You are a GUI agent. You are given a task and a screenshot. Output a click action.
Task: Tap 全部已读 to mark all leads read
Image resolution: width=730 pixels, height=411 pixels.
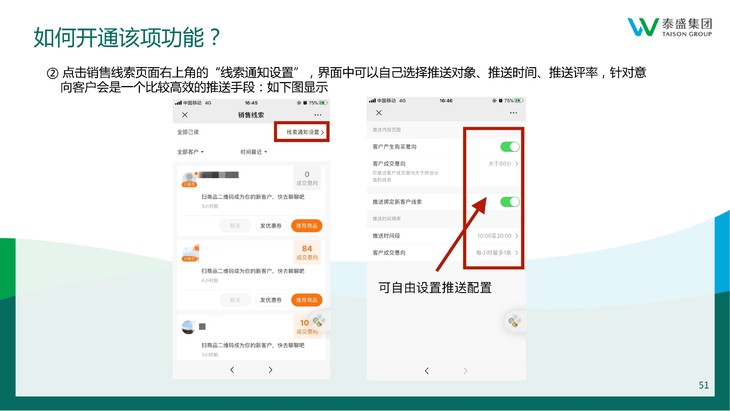click(188, 132)
